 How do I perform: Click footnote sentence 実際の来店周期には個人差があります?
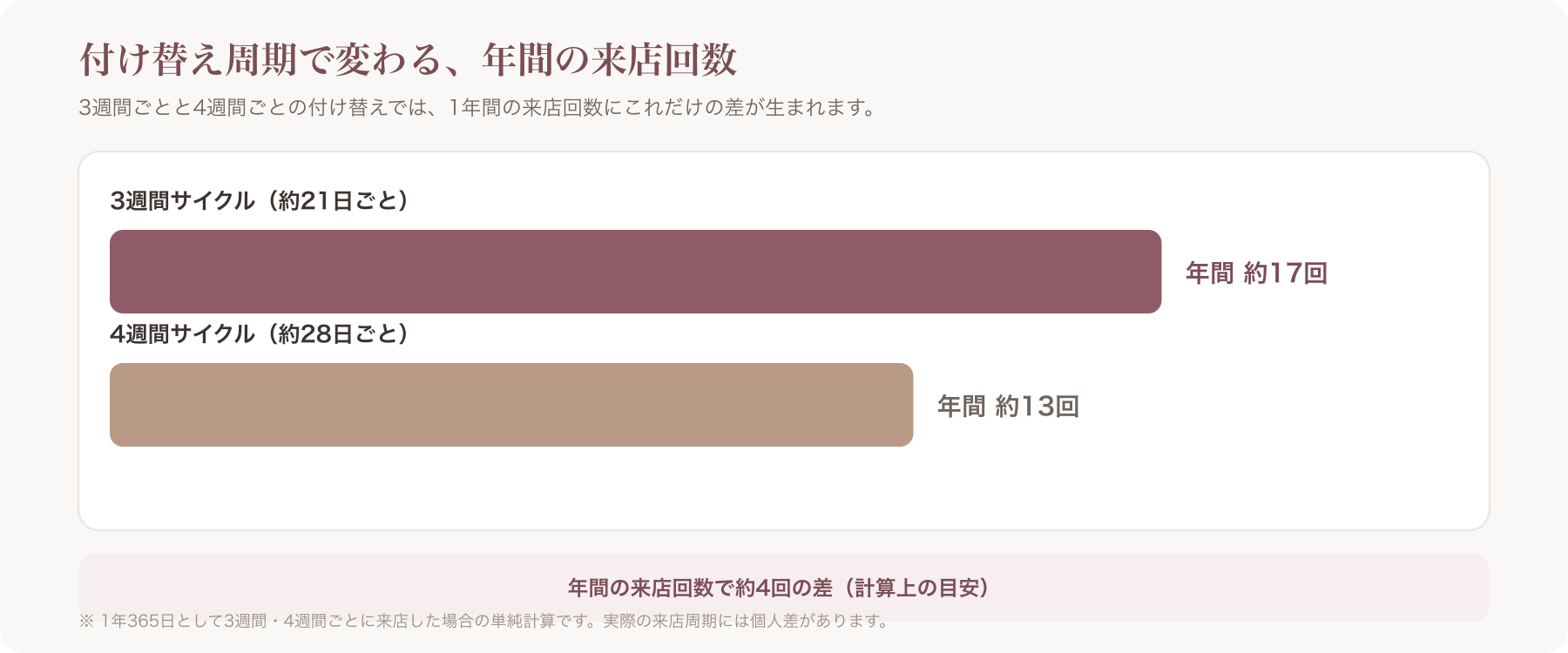747,621
